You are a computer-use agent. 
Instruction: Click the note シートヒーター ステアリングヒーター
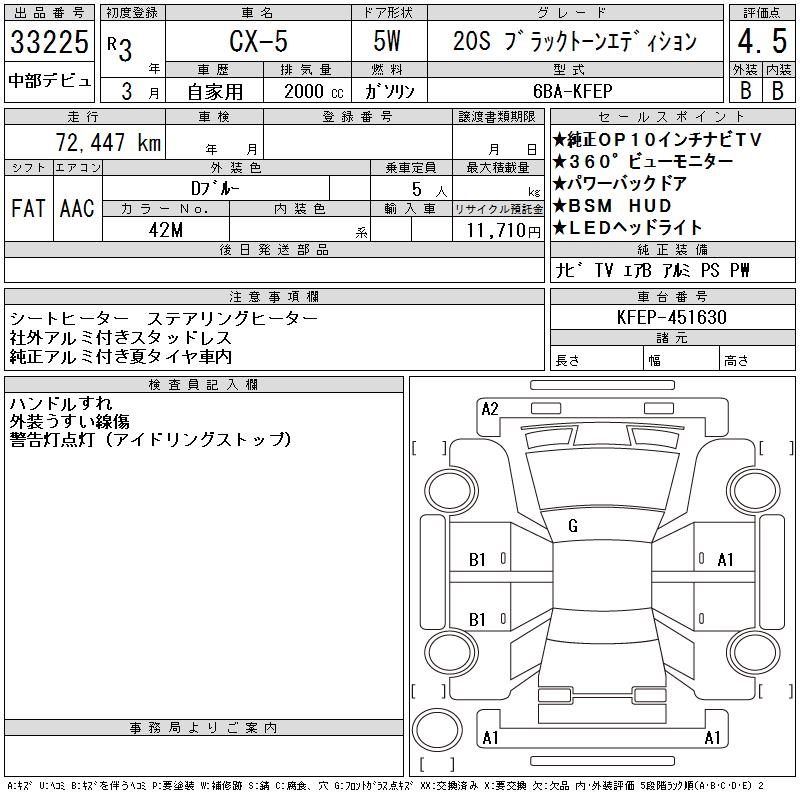coord(163,318)
